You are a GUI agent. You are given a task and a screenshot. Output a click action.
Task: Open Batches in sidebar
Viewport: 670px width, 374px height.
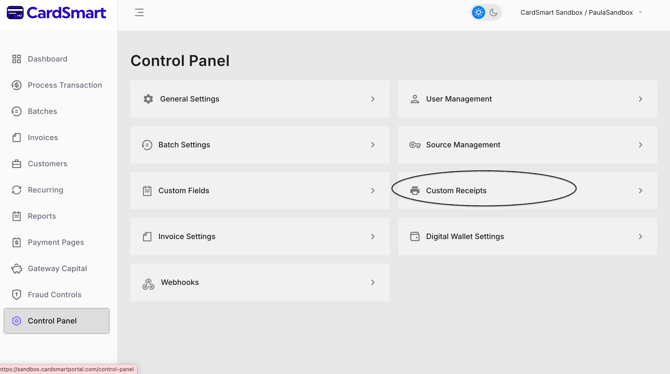click(42, 111)
